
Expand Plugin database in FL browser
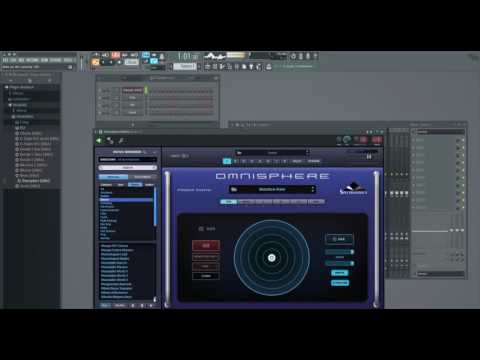pyautogui.click(x=21, y=87)
